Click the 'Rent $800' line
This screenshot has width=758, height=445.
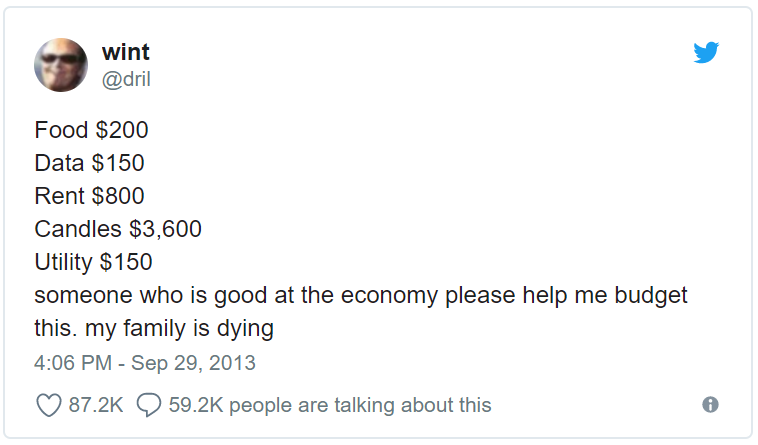coord(89,196)
